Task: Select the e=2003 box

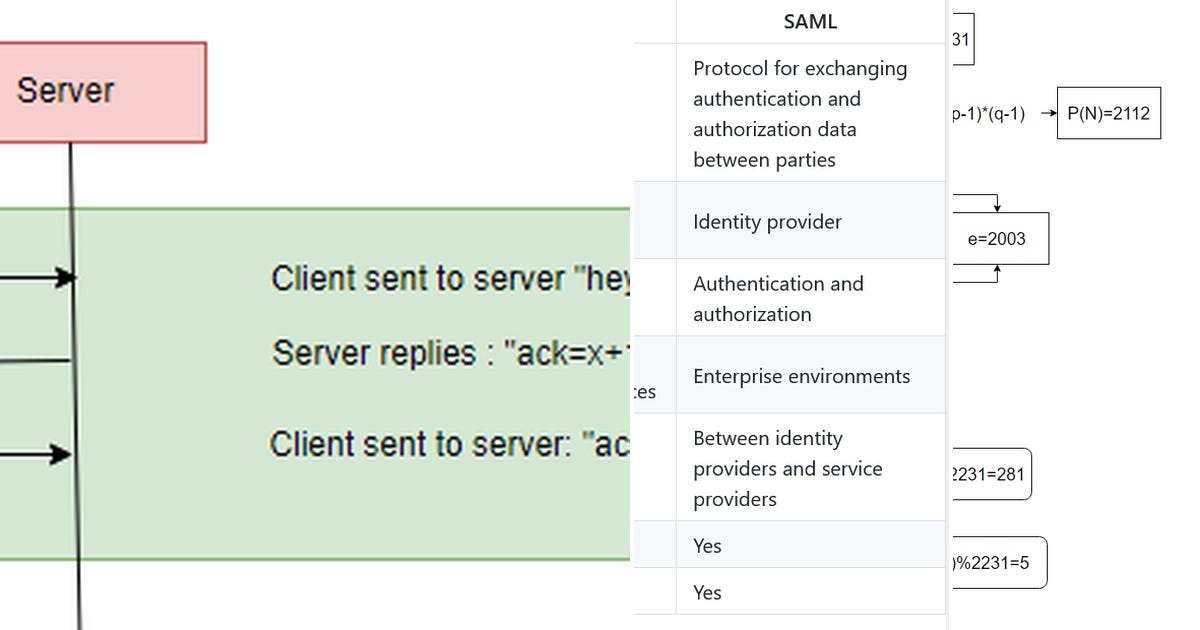Action: click(x=1000, y=239)
